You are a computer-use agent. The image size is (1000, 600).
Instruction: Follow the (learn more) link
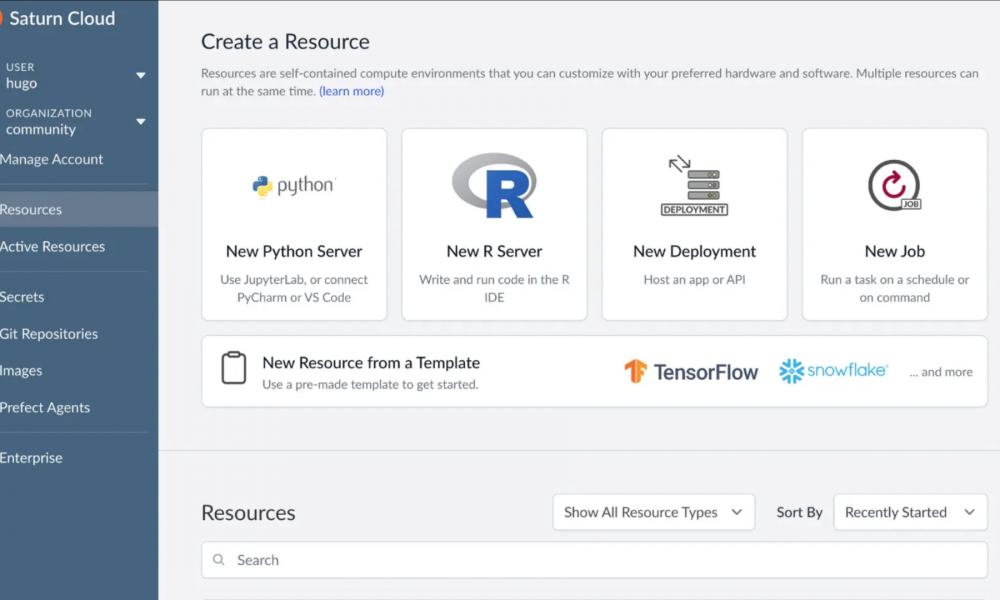351,91
